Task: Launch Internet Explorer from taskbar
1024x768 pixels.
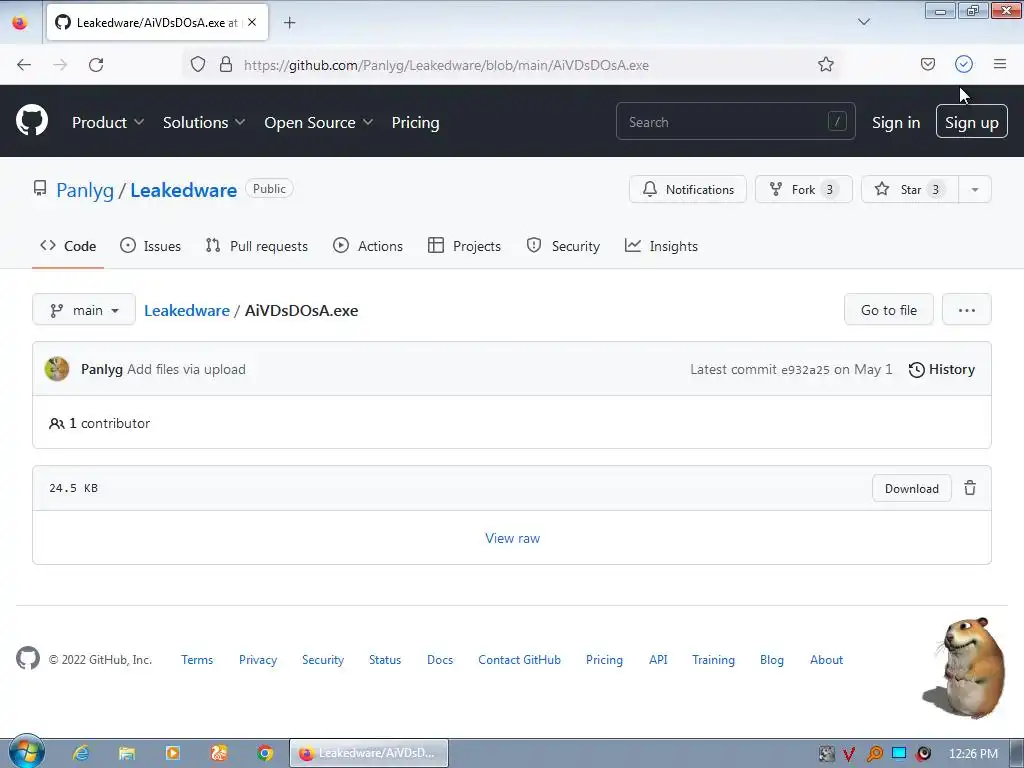Action: 81,753
